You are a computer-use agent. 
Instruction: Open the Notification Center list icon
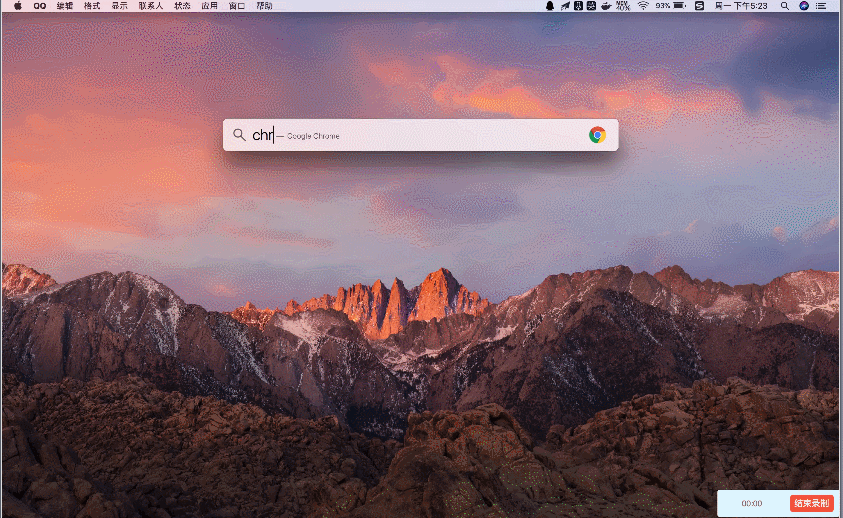[x=821, y=6]
